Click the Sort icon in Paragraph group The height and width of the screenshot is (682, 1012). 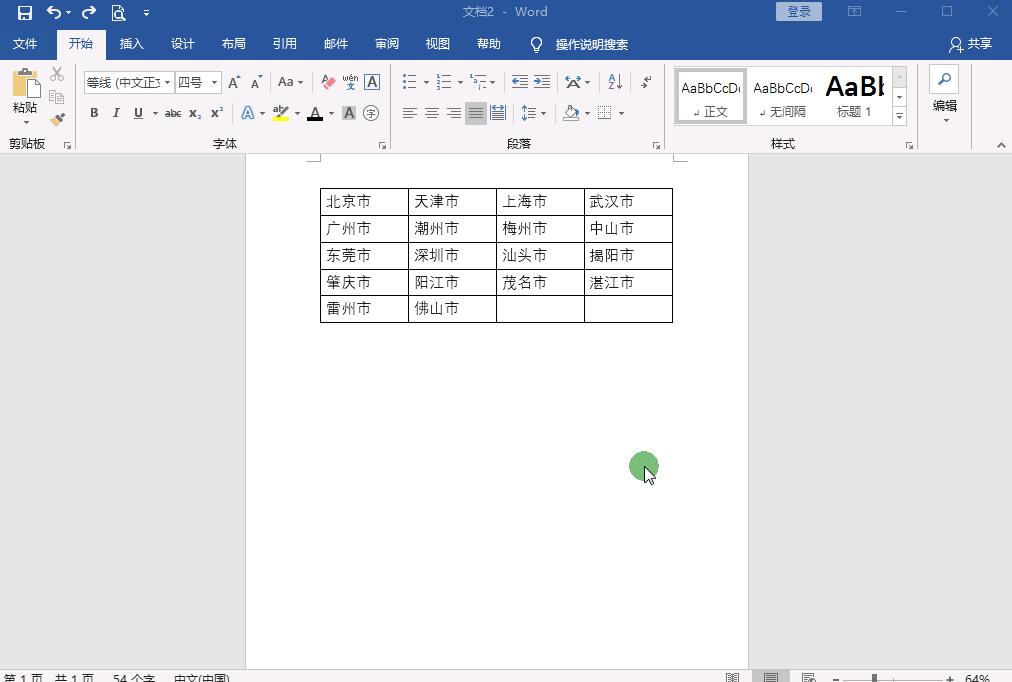coord(613,82)
